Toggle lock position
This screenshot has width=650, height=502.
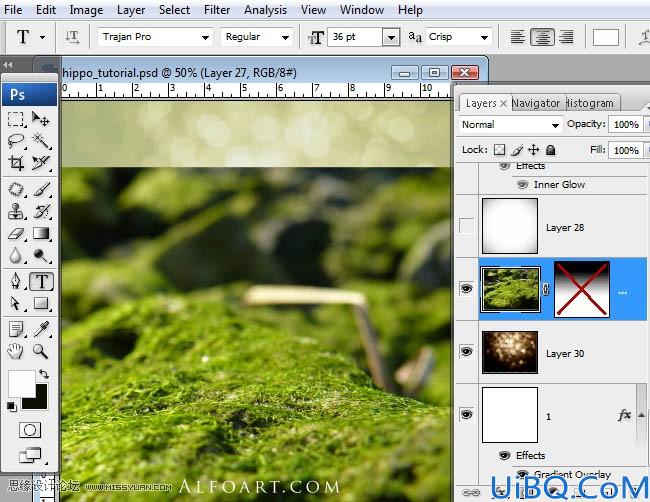pos(534,150)
